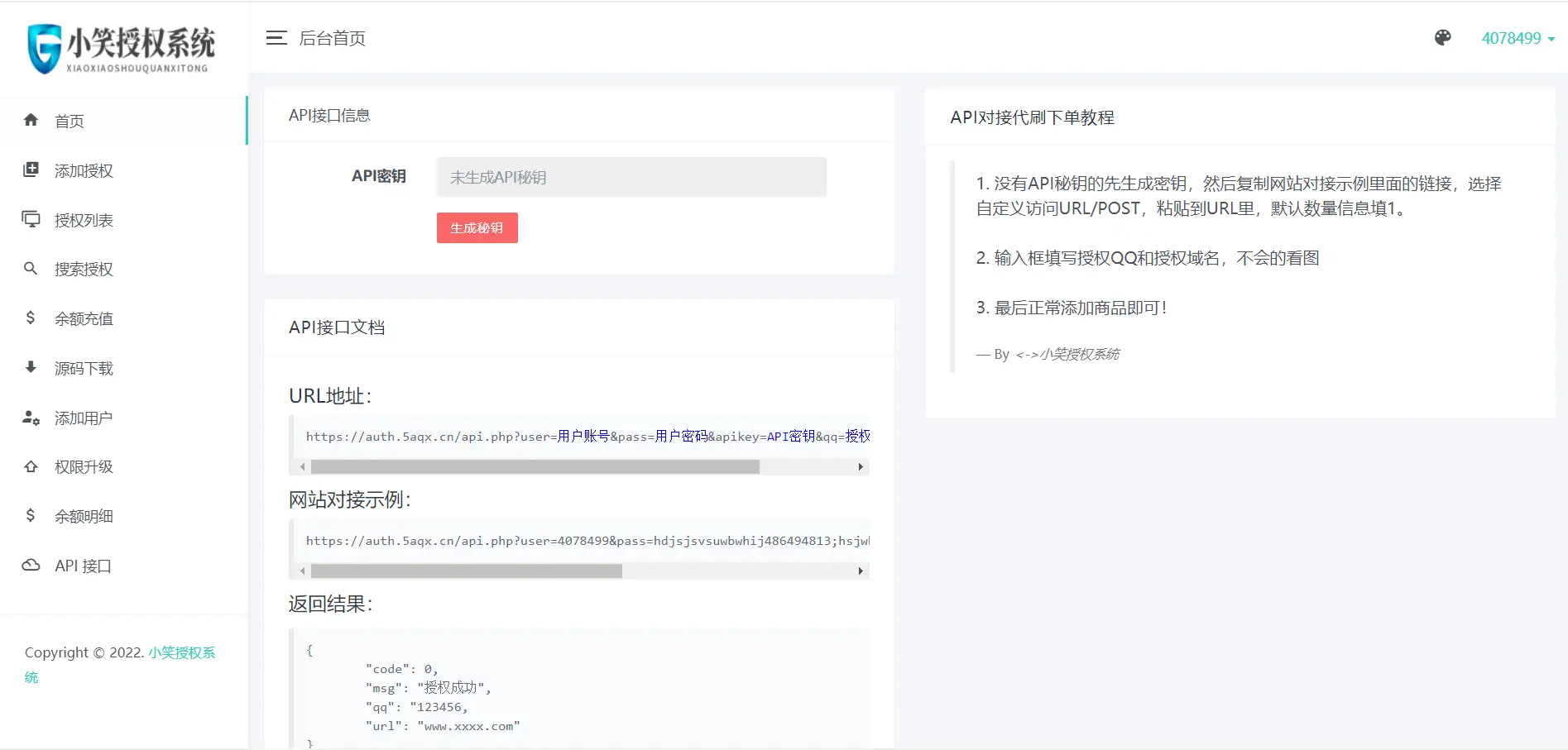Toggle the sidebar with hamburger icon
Viewport: 1568px width, 750px height.
(x=276, y=38)
